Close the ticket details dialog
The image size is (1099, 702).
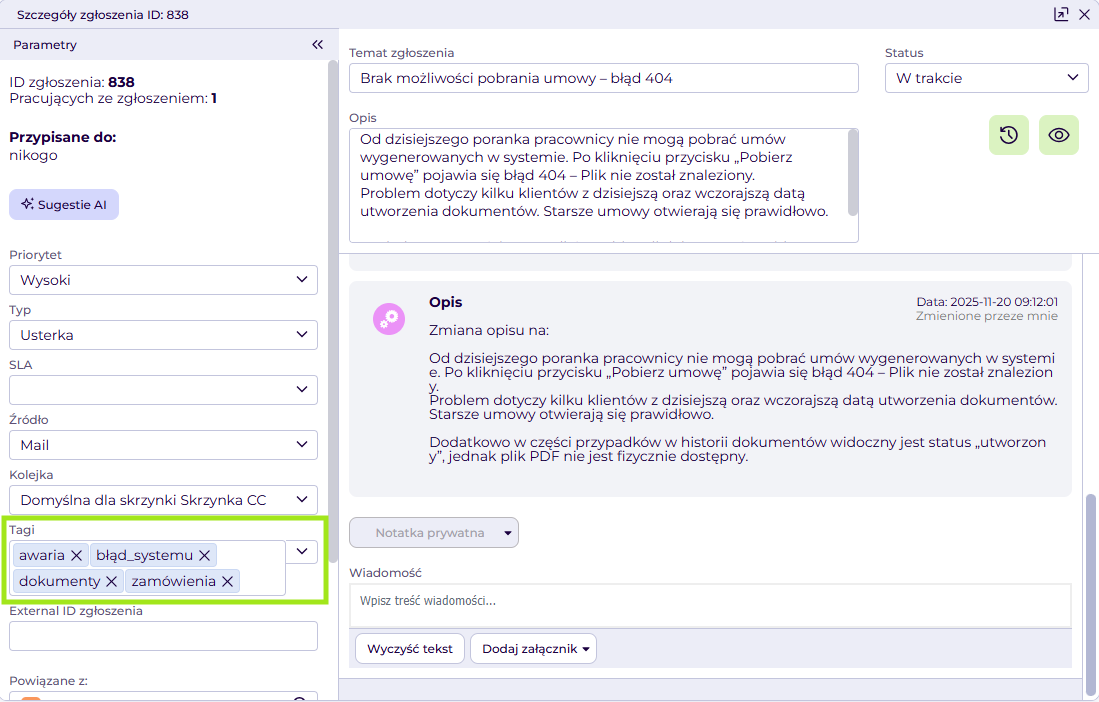(1084, 14)
